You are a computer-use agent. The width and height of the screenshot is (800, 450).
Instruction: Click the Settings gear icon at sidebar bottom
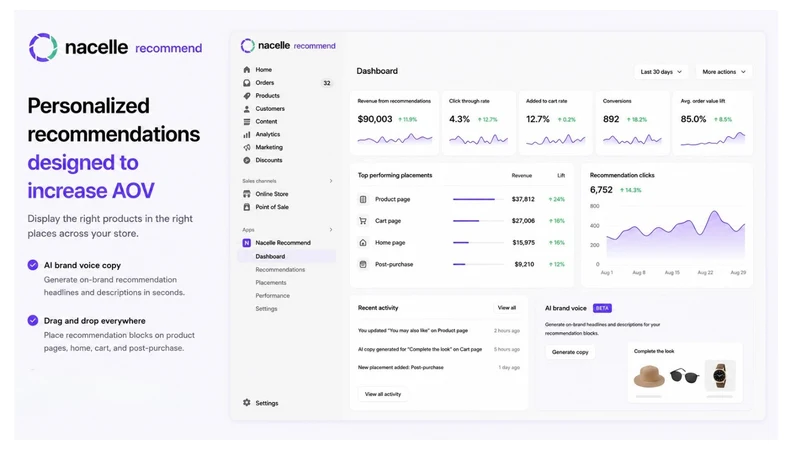247,403
